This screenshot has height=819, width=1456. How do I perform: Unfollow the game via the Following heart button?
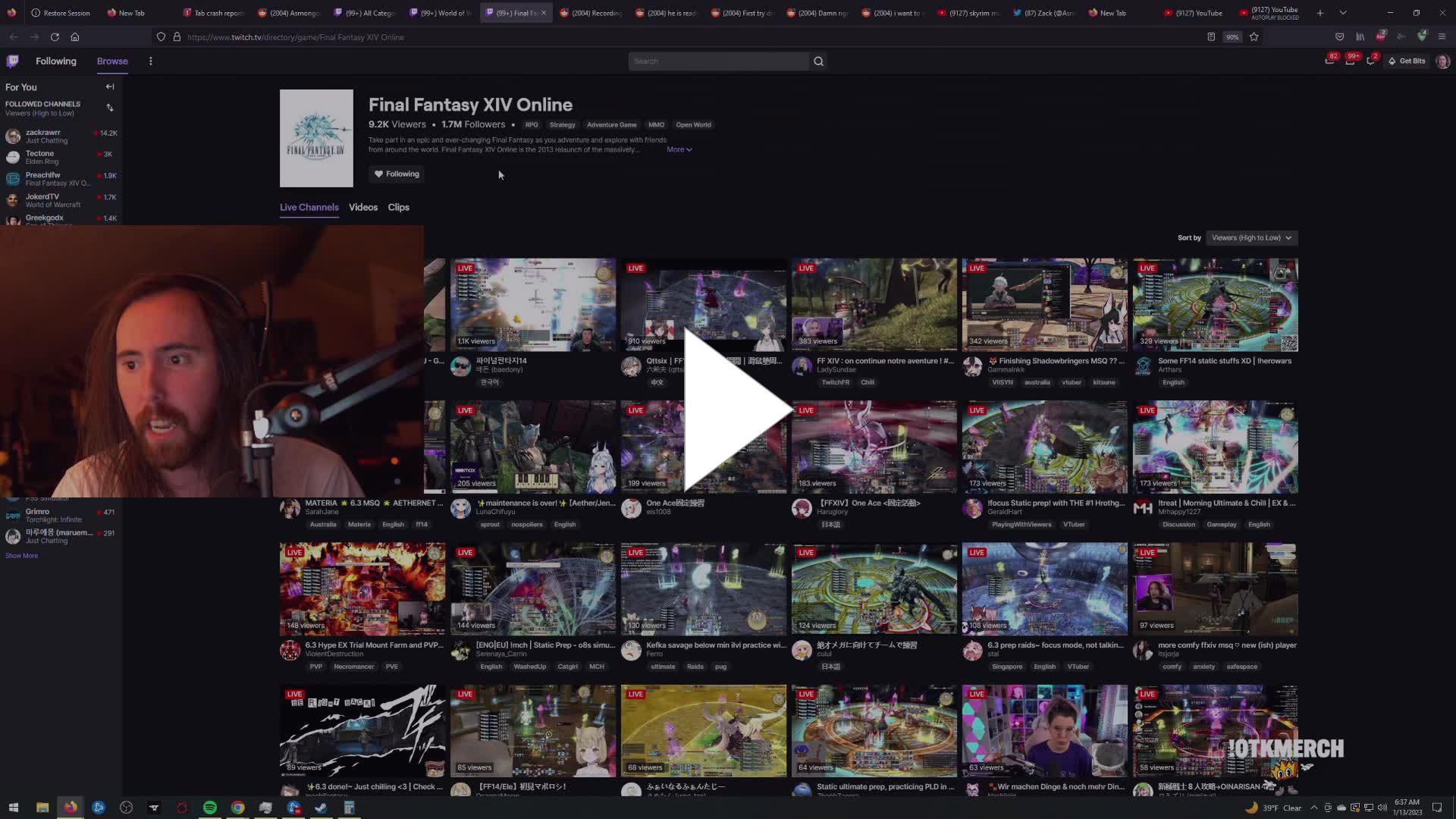[396, 174]
